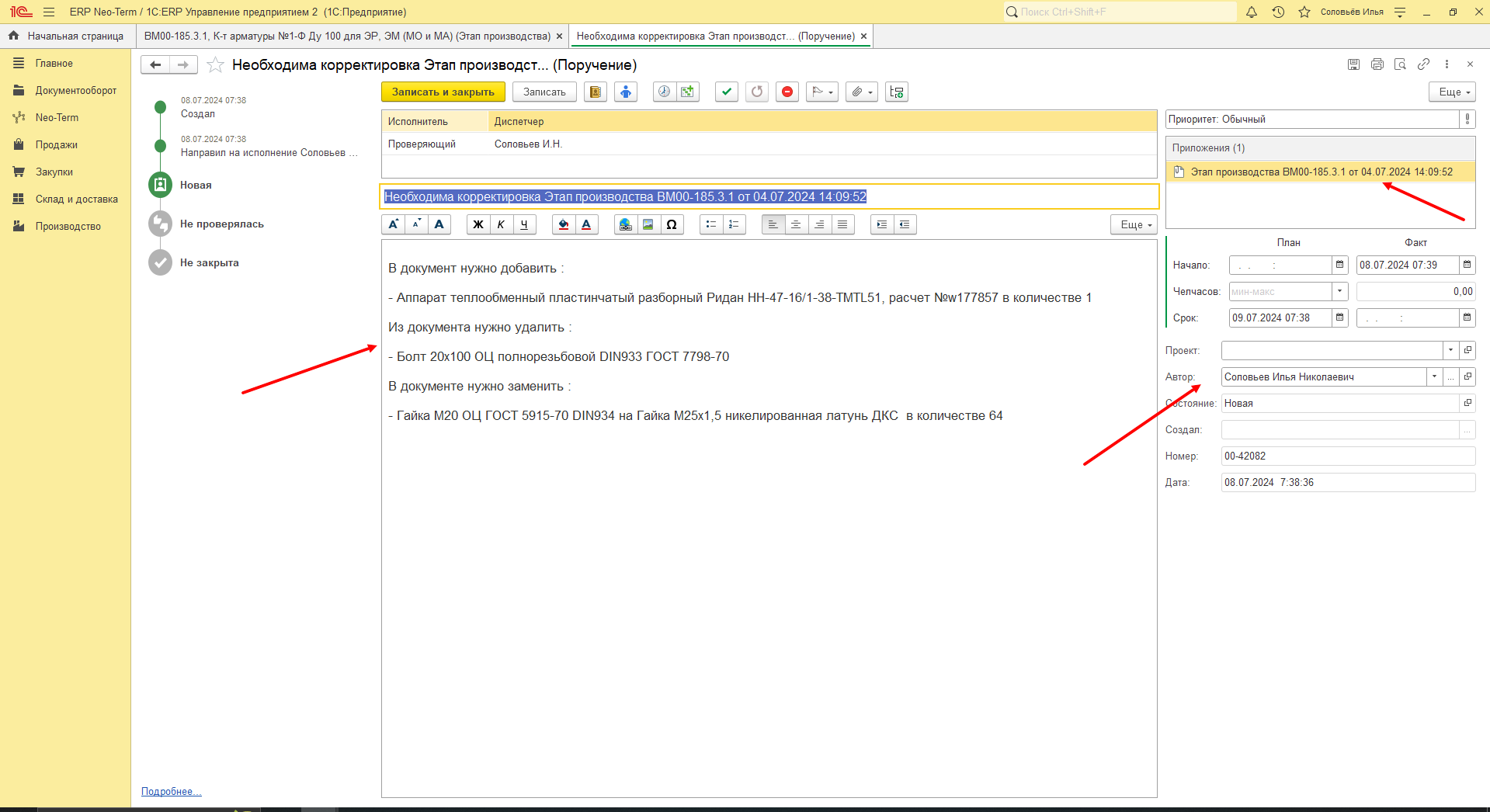Expand the Еще menu in editor toolbar

click(1134, 224)
